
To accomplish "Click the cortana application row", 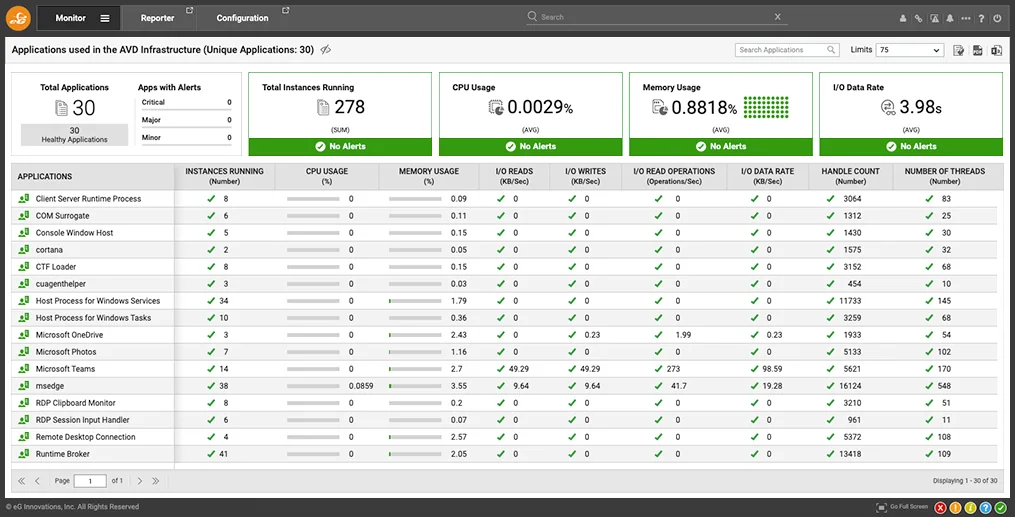I will click(x=49, y=250).
